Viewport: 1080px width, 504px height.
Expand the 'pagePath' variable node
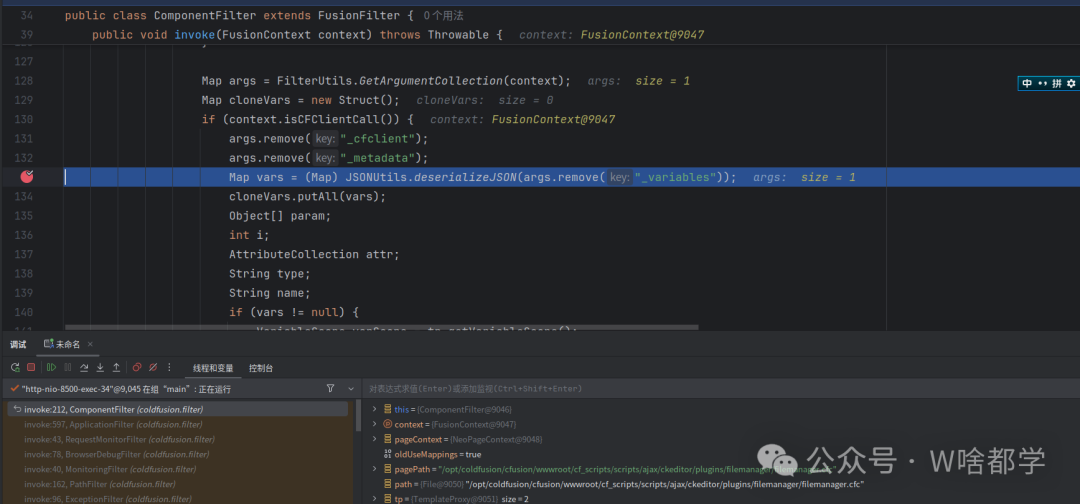tap(374, 470)
